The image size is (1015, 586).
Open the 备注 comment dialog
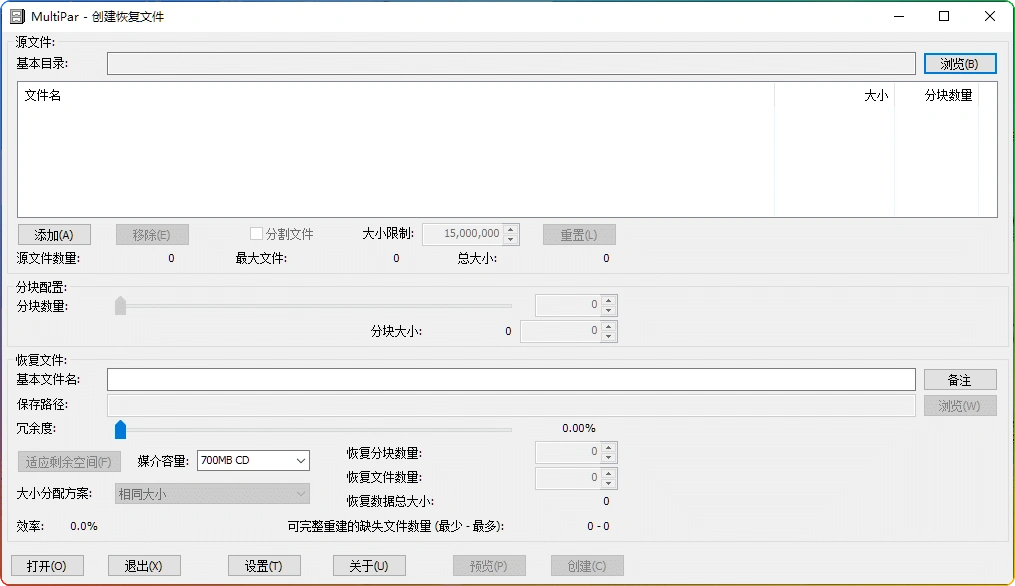(959, 379)
